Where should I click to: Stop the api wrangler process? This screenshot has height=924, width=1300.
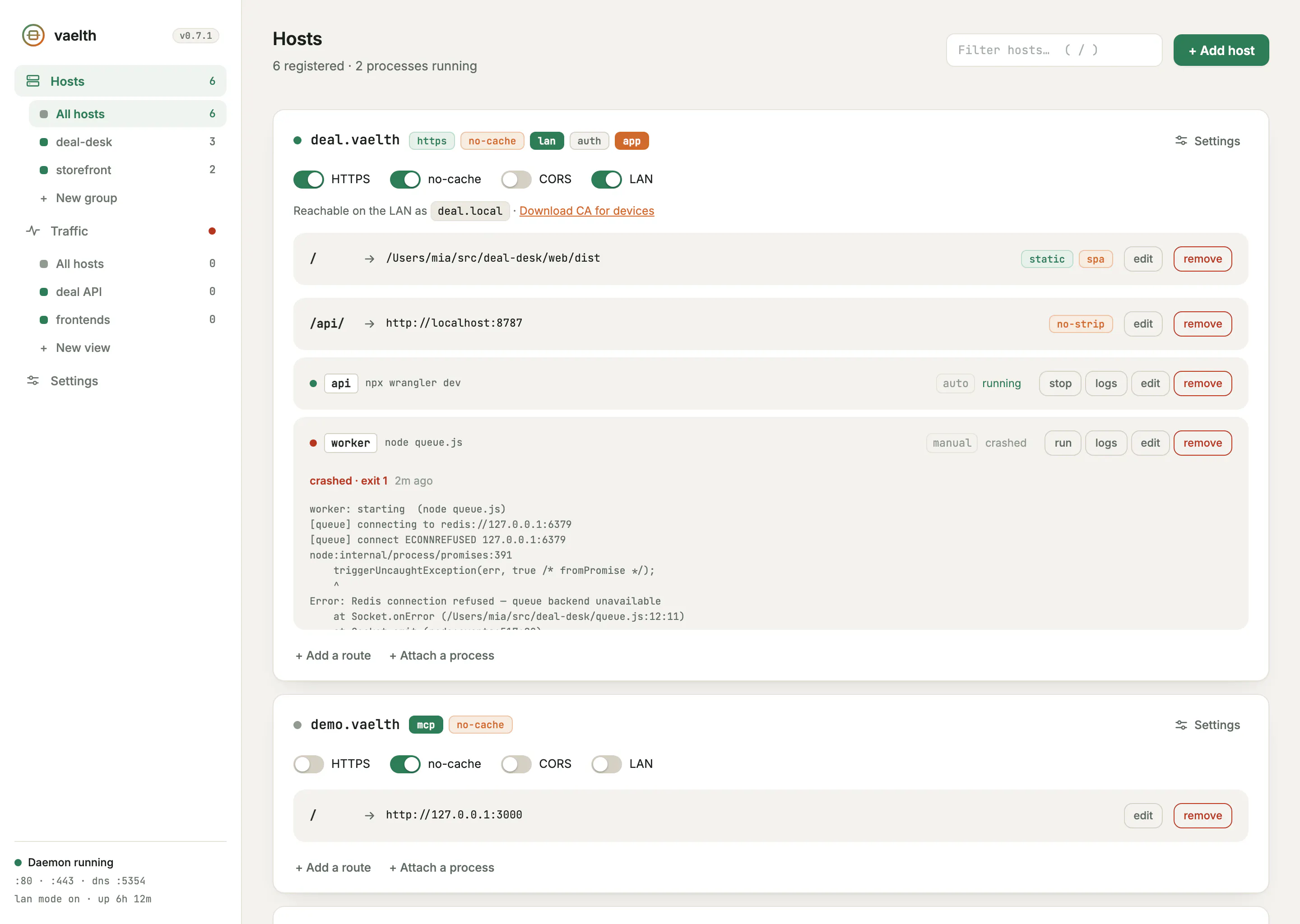click(x=1060, y=383)
